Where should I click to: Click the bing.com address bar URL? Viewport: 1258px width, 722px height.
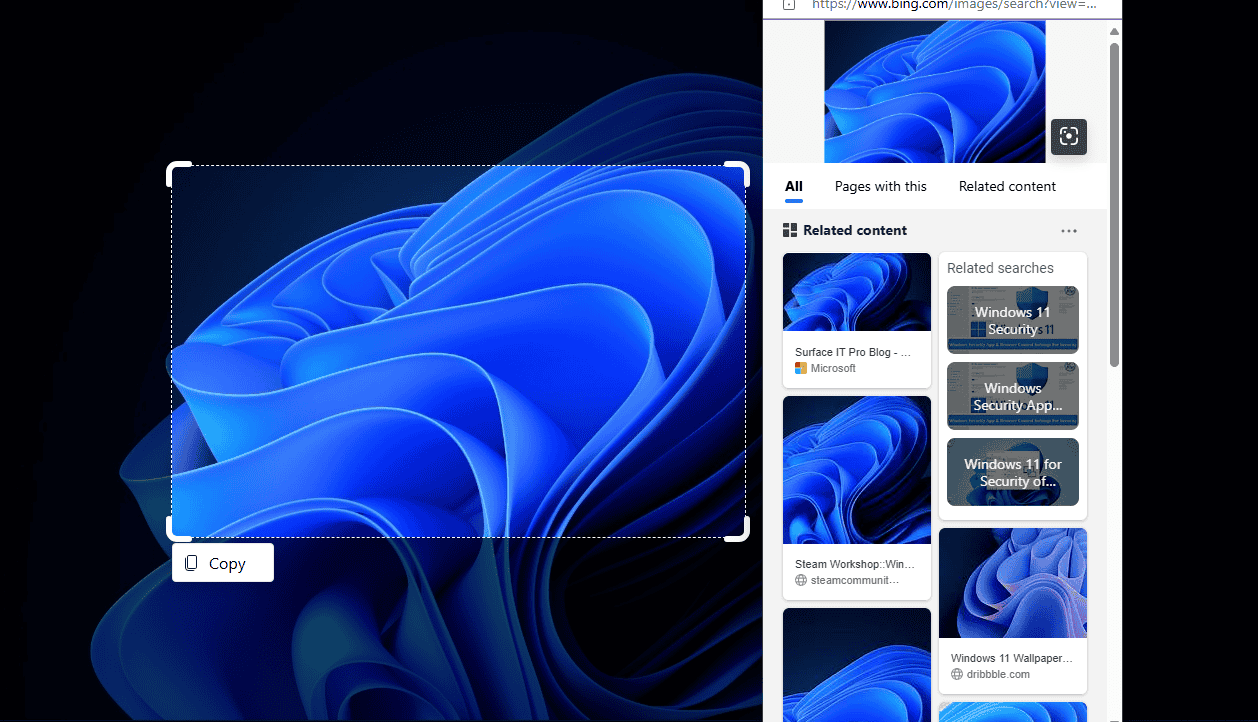[953, 5]
